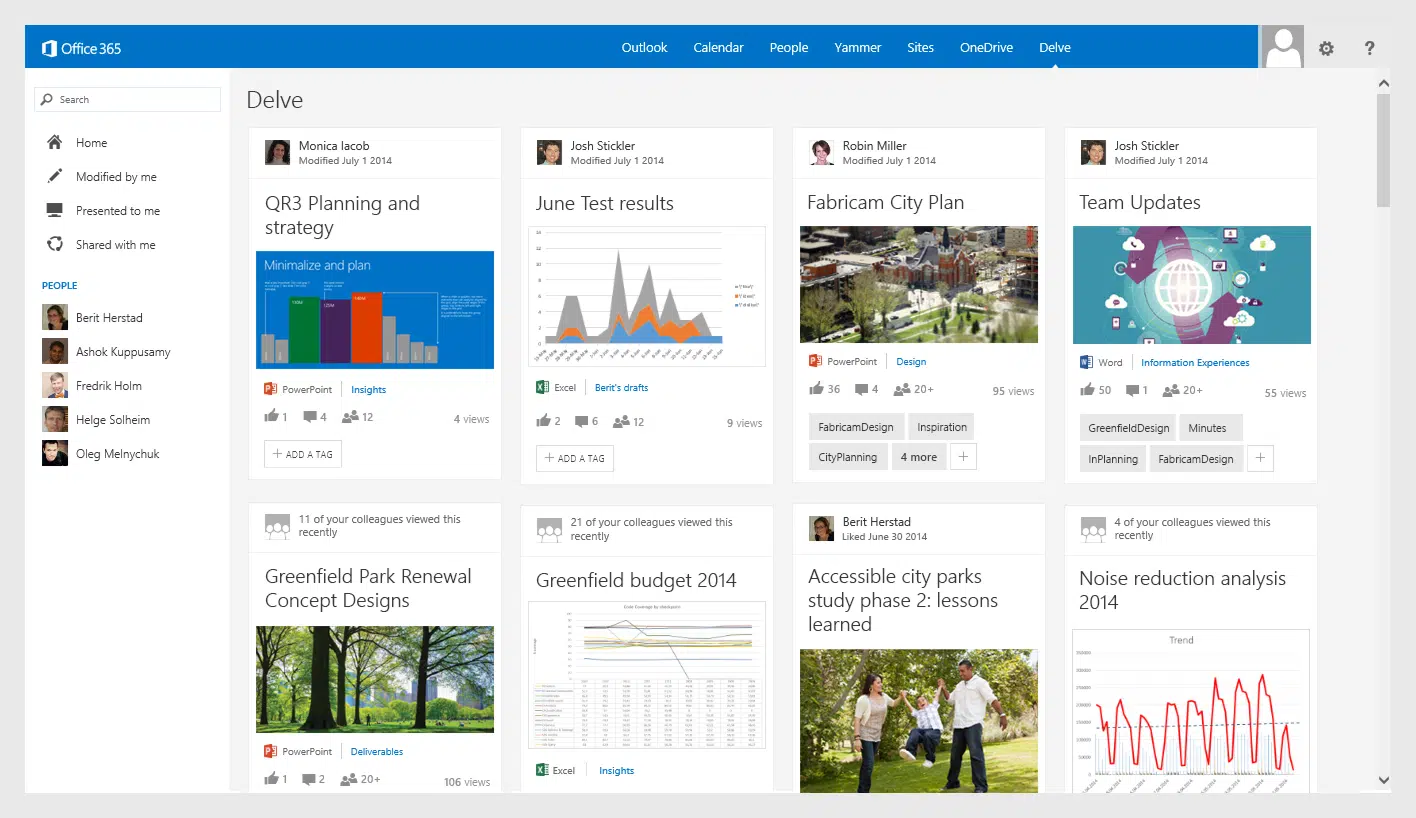Click Berit Herstad's avatar in People list
1416x818 pixels.
pyautogui.click(x=55, y=318)
